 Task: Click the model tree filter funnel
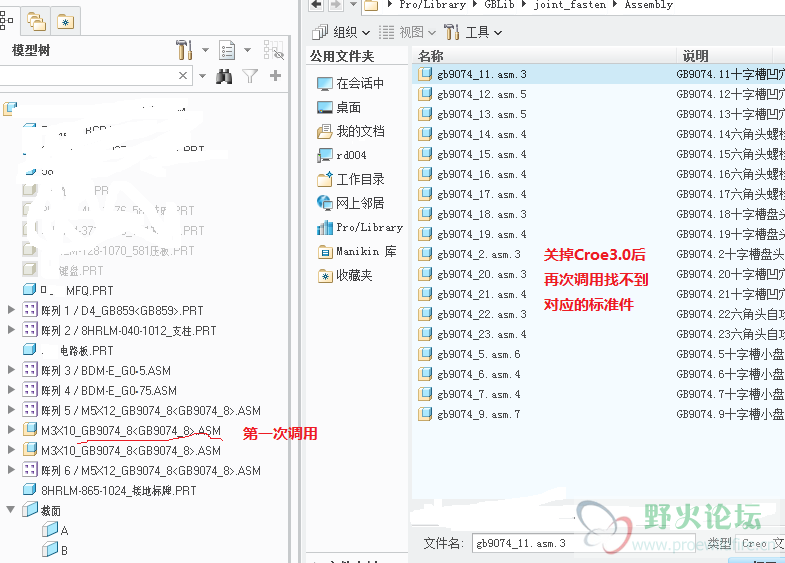pyautogui.click(x=250, y=76)
